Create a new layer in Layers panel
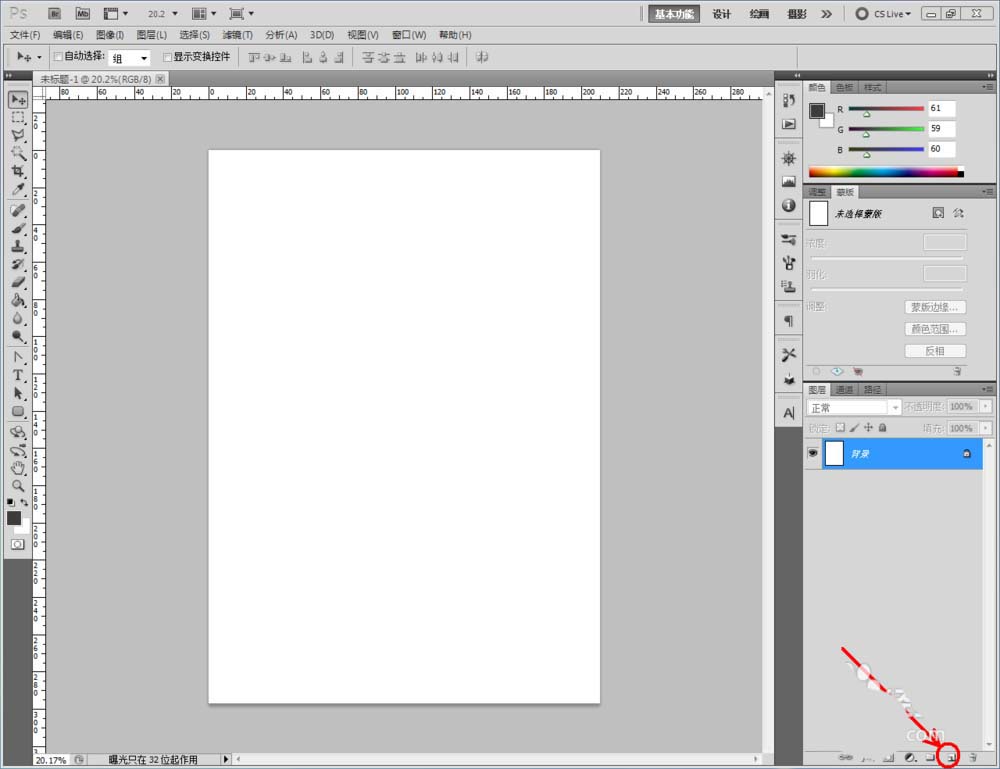Image resolution: width=1000 pixels, height=769 pixels. tap(950, 758)
